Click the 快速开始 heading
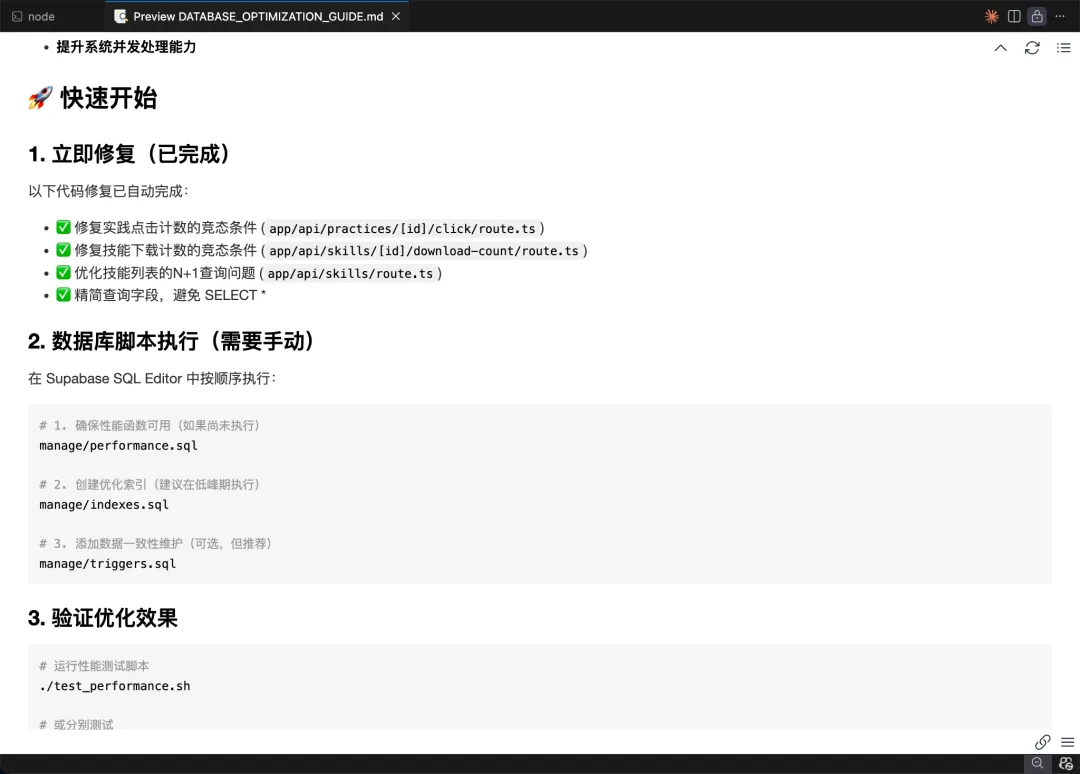Viewport: 1080px width, 774px height. tap(108, 98)
